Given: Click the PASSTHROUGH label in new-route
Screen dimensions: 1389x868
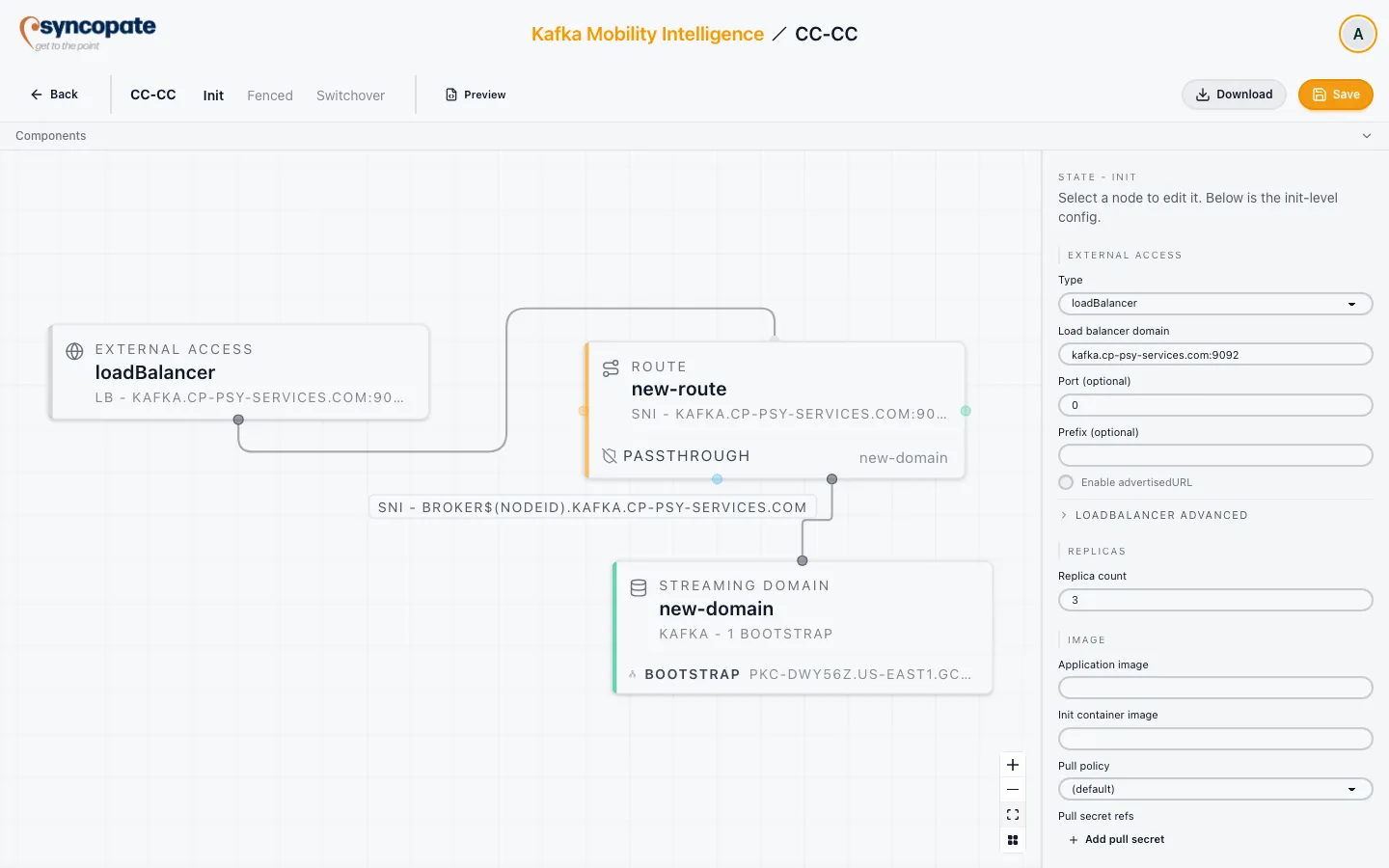Looking at the screenshot, I should [x=687, y=456].
